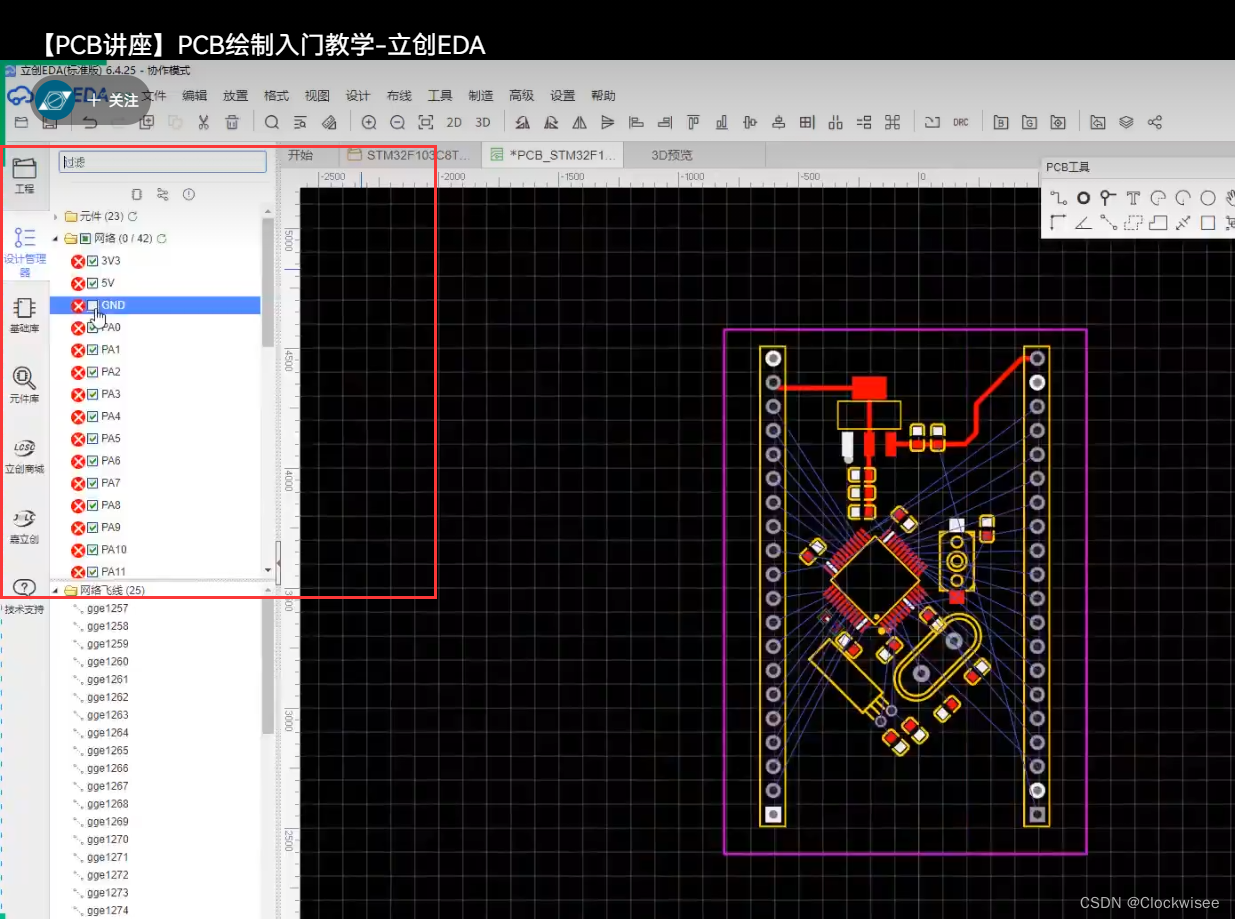Click the Gerber export icon
The width and height of the screenshot is (1235, 919).
click(1030, 122)
